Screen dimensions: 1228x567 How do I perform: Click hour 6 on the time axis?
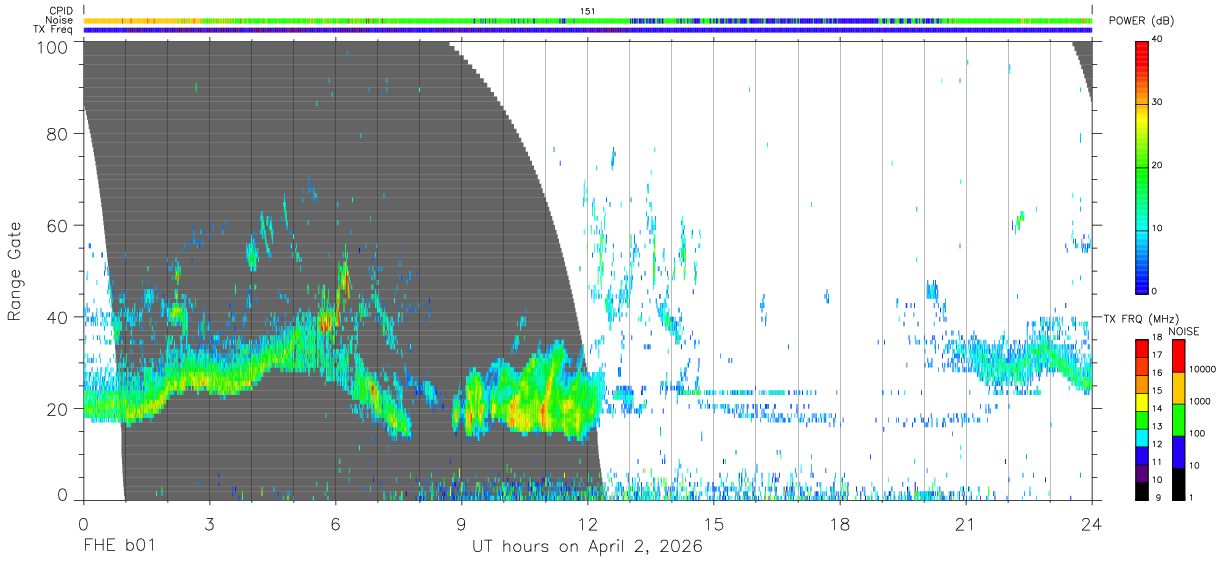point(335,525)
